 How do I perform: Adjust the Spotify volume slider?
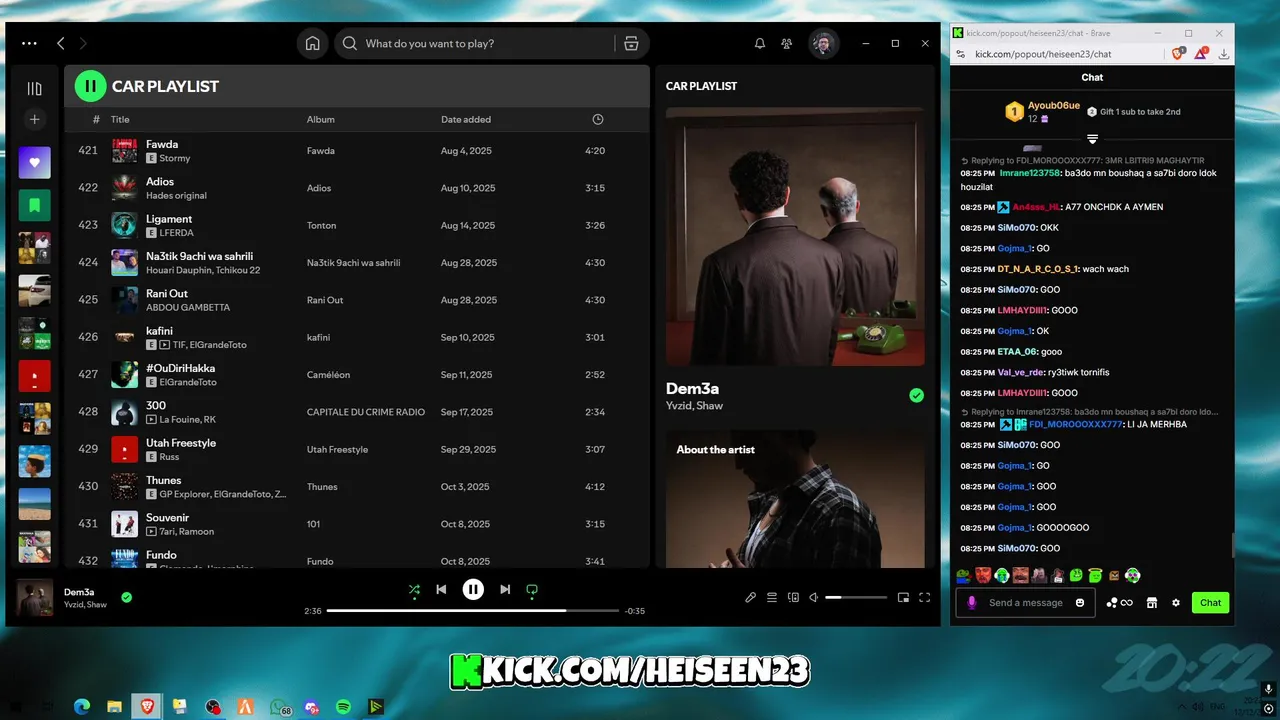[856, 597]
